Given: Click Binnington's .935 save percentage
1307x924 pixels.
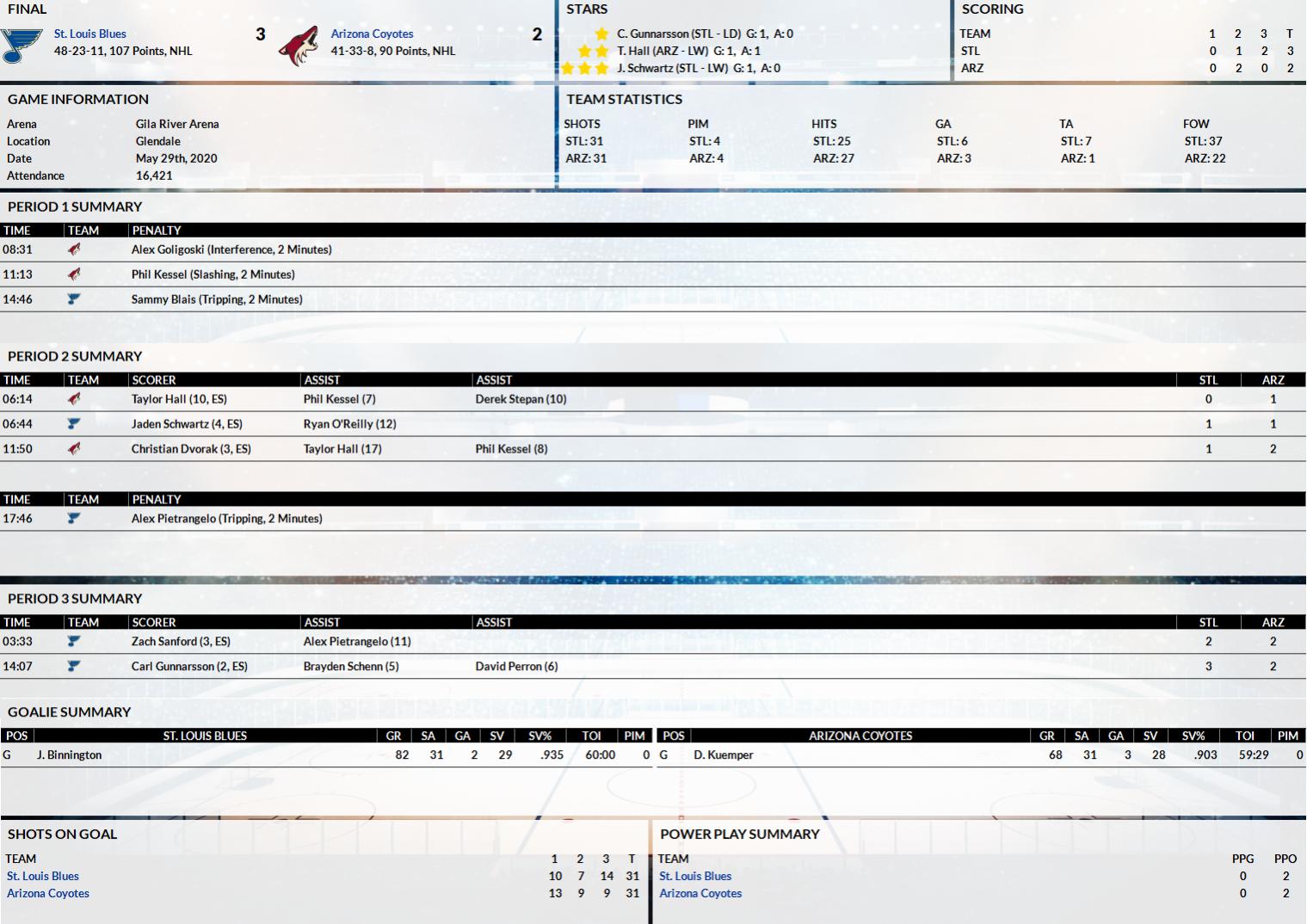Looking at the screenshot, I should pos(552,755).
